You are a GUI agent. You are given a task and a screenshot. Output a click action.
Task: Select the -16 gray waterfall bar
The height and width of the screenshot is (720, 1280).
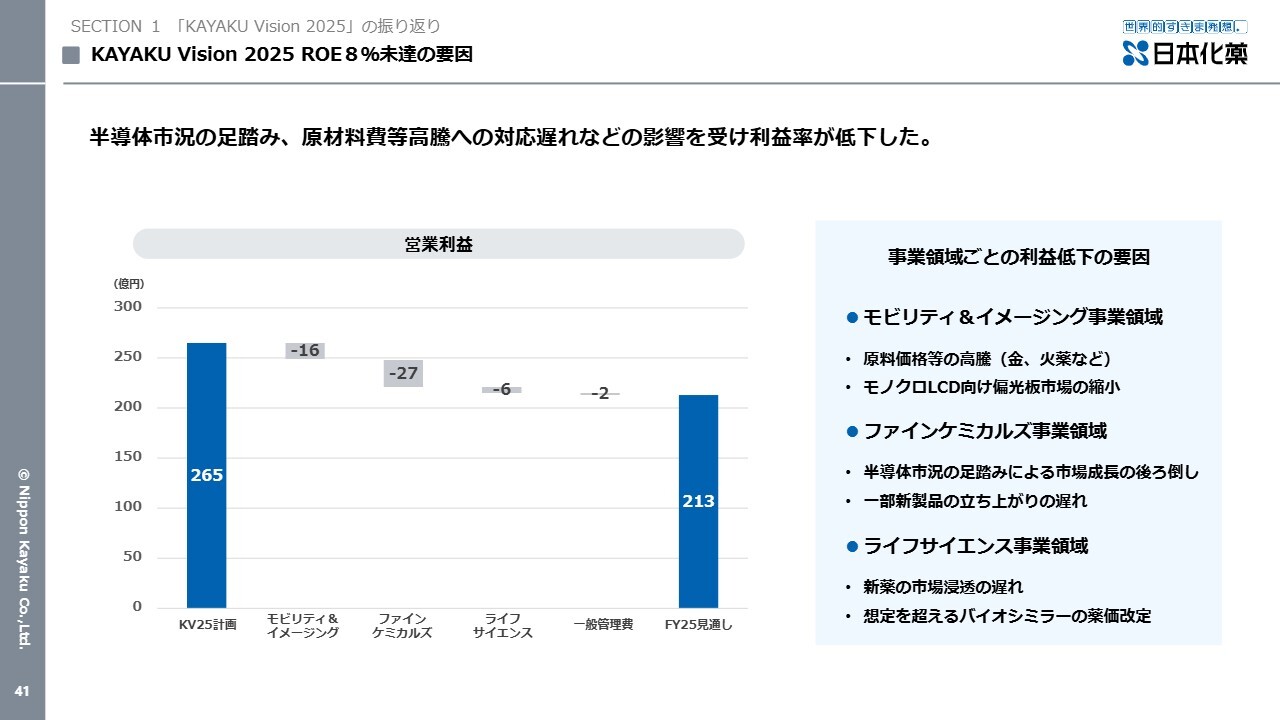(x=305, y=351)
